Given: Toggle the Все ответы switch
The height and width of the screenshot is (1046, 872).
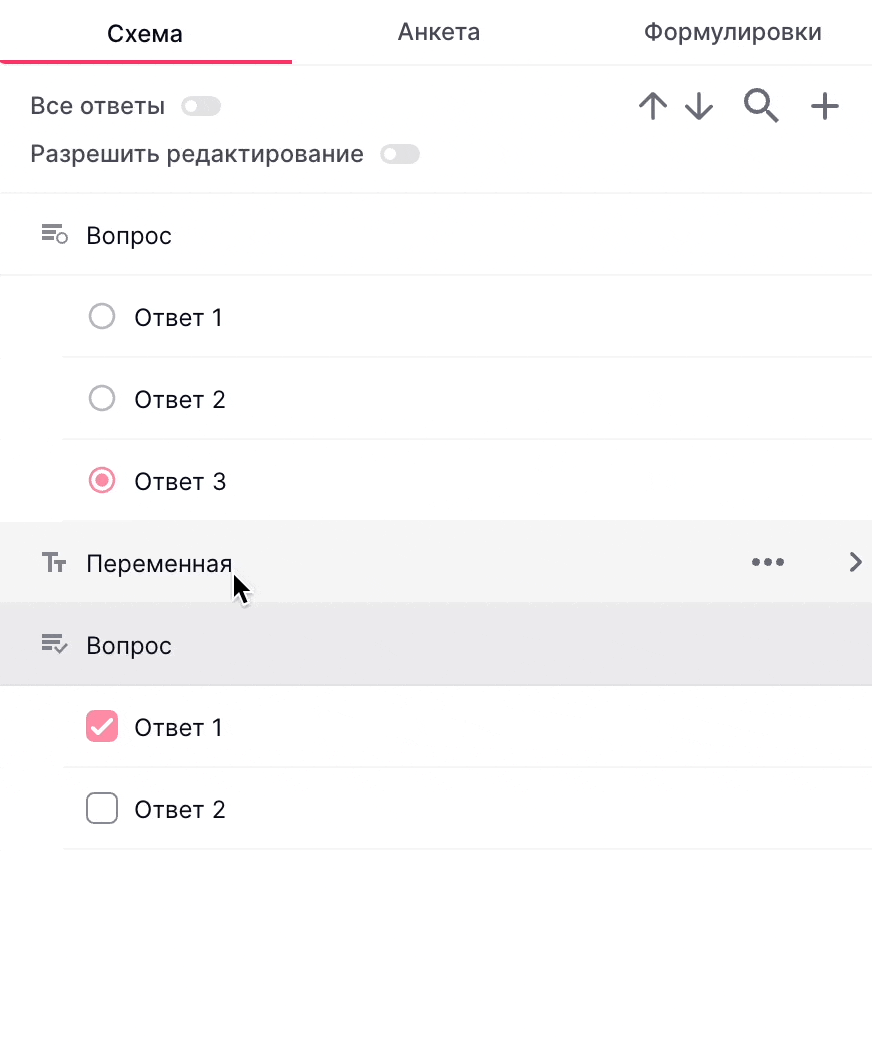Looking at the screenshot, I should point(200,106).
